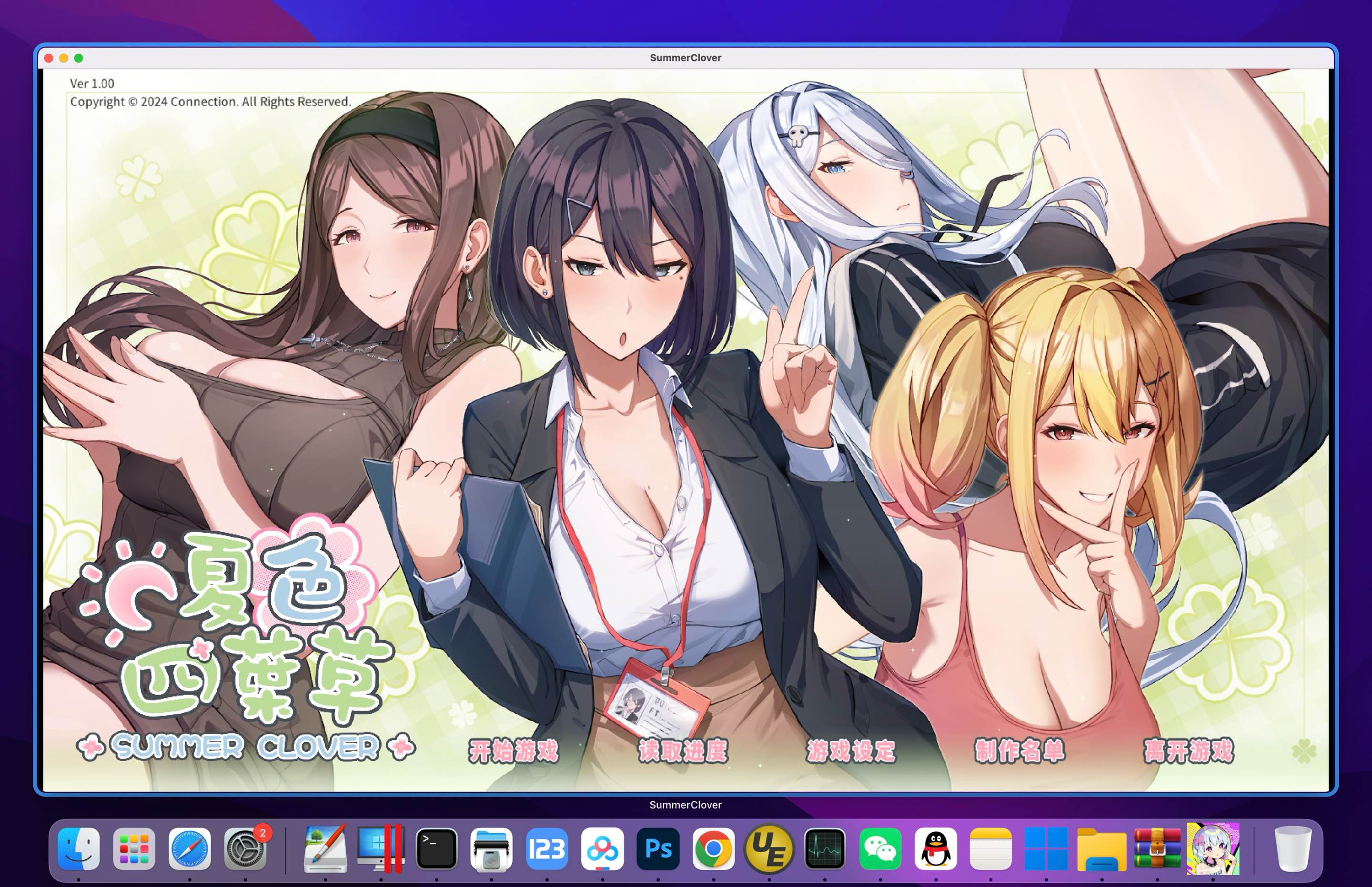Launch Safari from the dock
Screen dimensions: 1372x887
pyautogui.click(x=190, y=849)
